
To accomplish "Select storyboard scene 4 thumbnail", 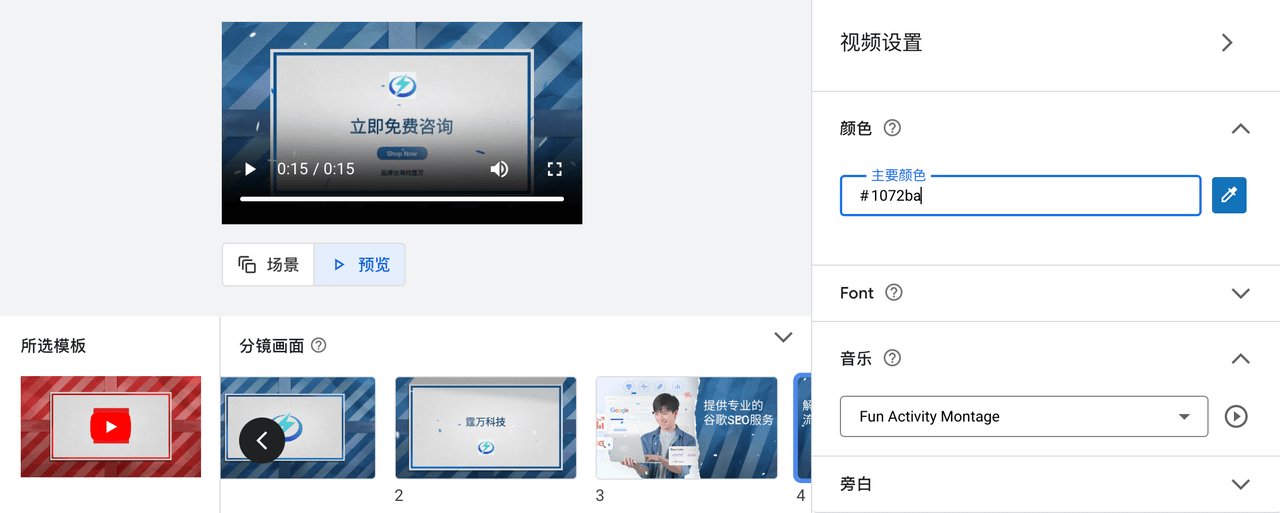I will point(802,428).
